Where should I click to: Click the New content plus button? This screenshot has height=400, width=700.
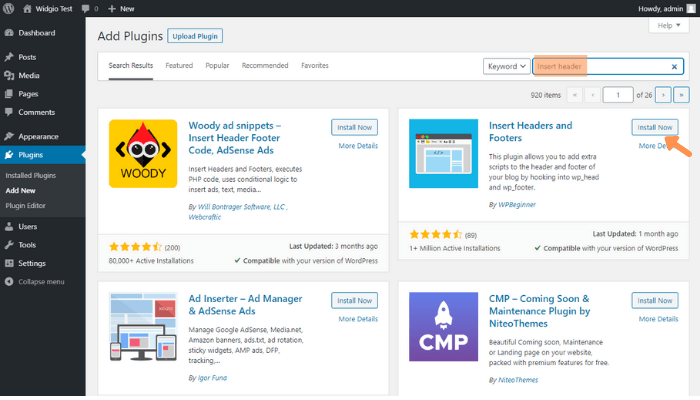tap(121, 8)
